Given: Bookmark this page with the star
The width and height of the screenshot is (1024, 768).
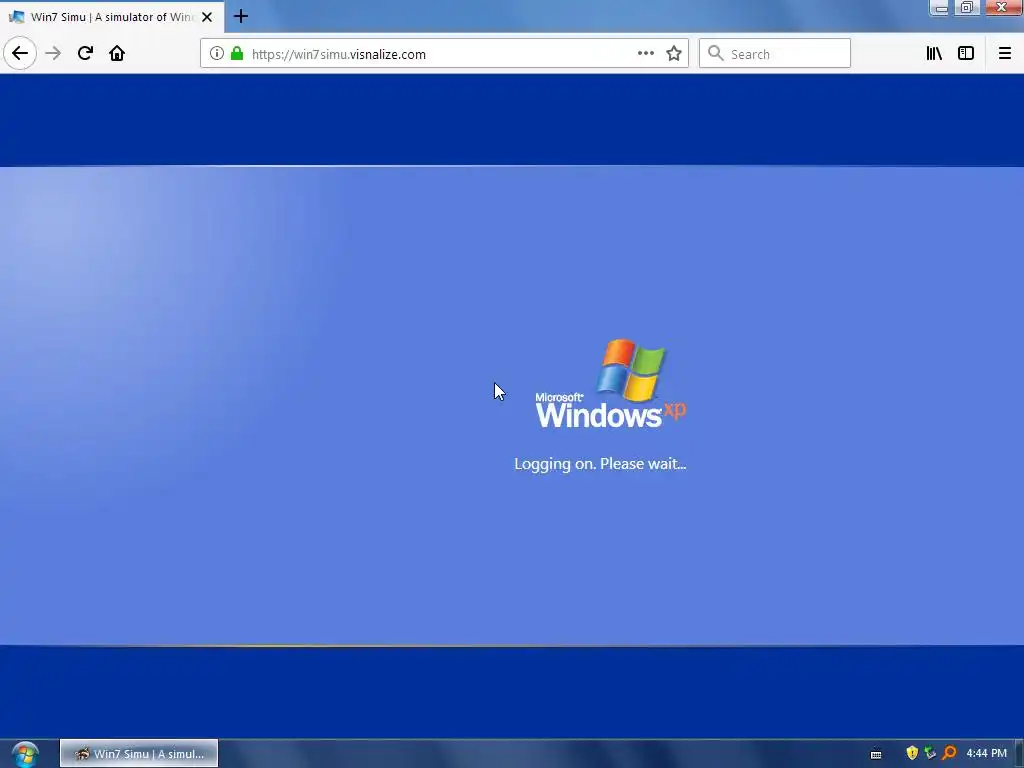Looking at the screenshot, I should [674, 54].
